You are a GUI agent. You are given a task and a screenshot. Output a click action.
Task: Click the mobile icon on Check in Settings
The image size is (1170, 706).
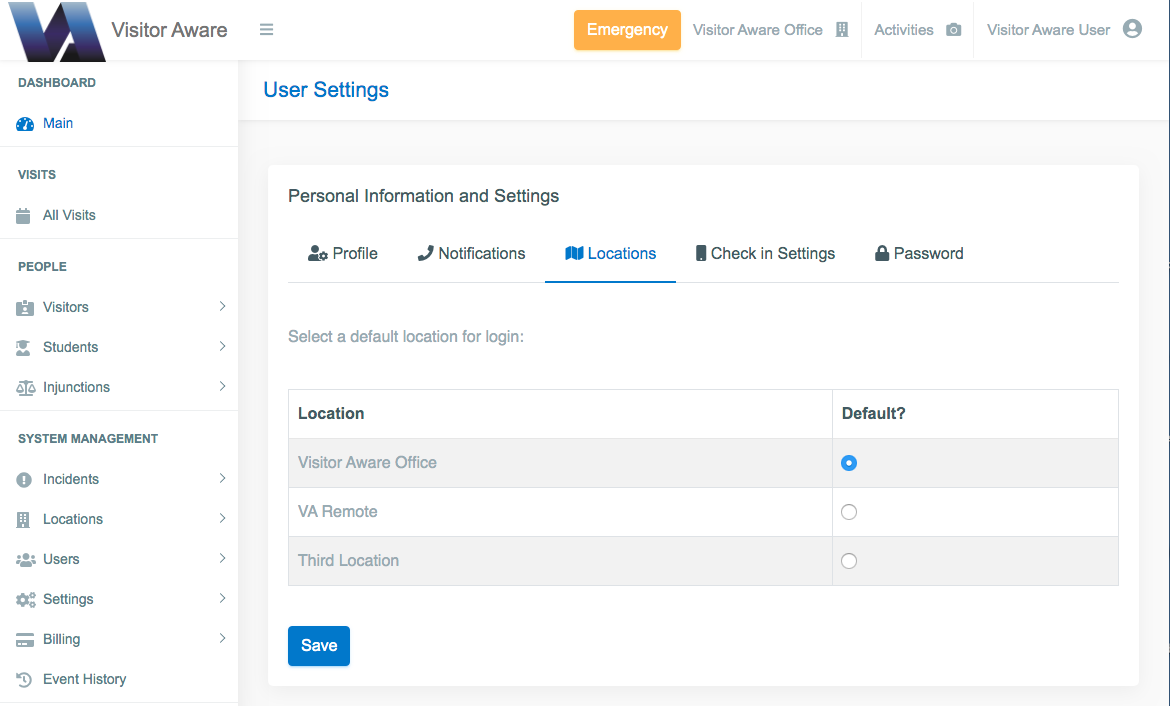pos(701,254)
